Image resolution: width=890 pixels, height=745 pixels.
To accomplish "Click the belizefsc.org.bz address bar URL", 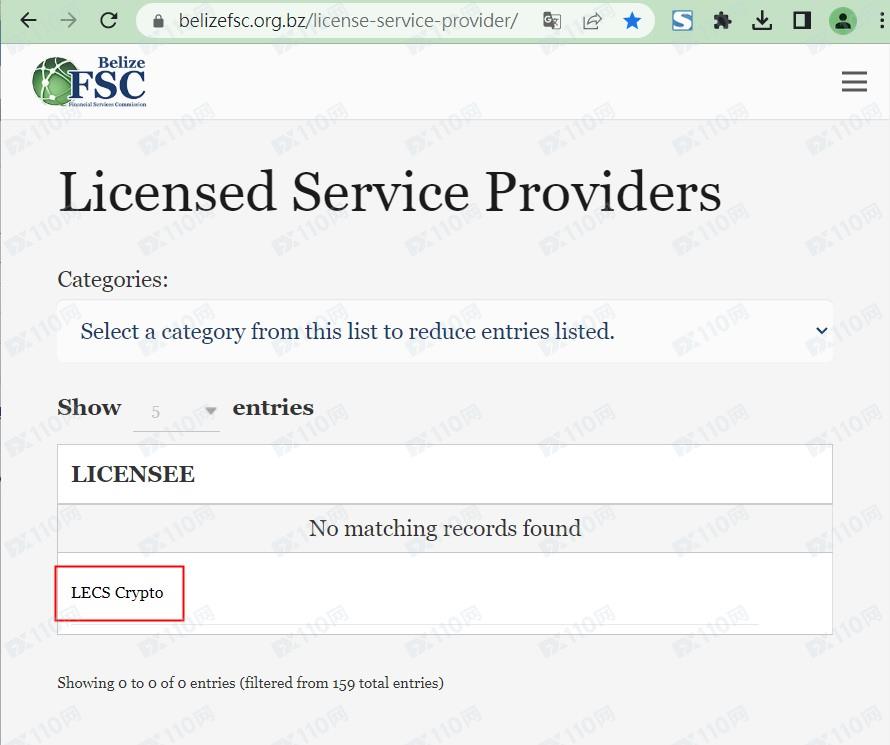I will coord(348,21).
